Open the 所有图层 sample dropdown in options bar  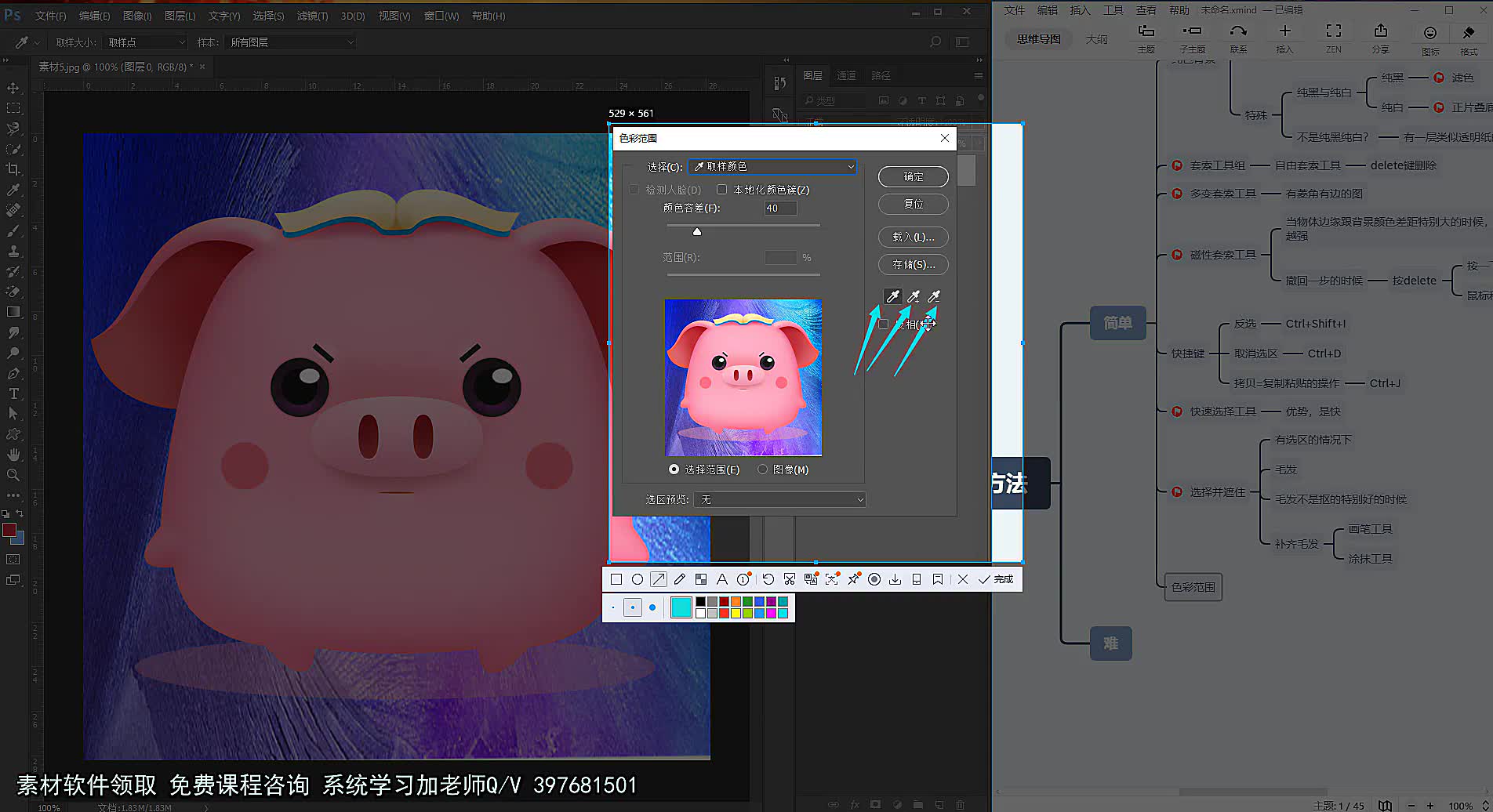[289, 42]
